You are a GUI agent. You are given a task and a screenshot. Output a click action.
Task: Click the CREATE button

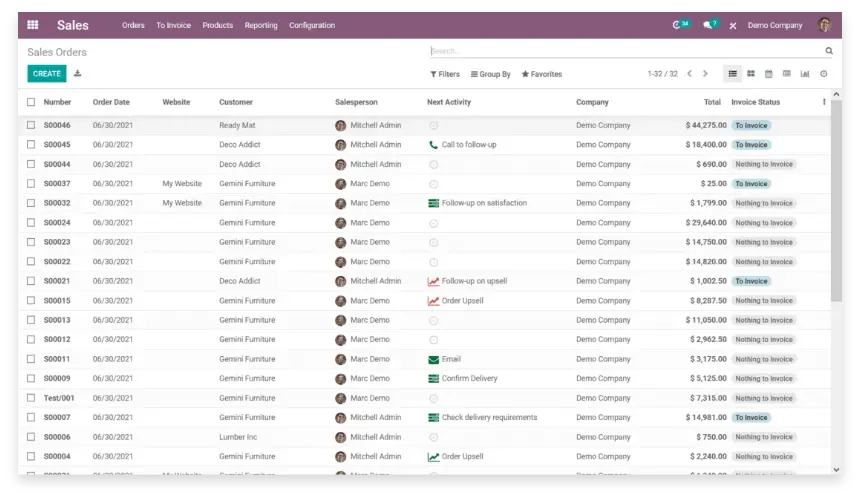point(46,74)
